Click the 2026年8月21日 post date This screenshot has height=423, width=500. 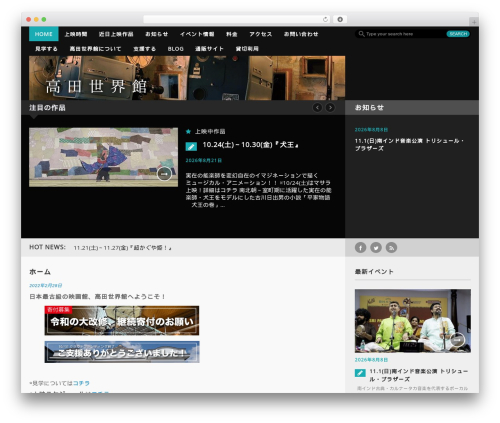(204, 160)
